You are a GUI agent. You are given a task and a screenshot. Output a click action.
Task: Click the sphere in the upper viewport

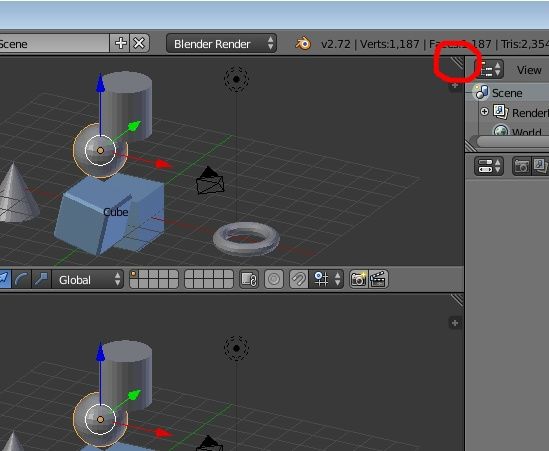pos(100,151)
